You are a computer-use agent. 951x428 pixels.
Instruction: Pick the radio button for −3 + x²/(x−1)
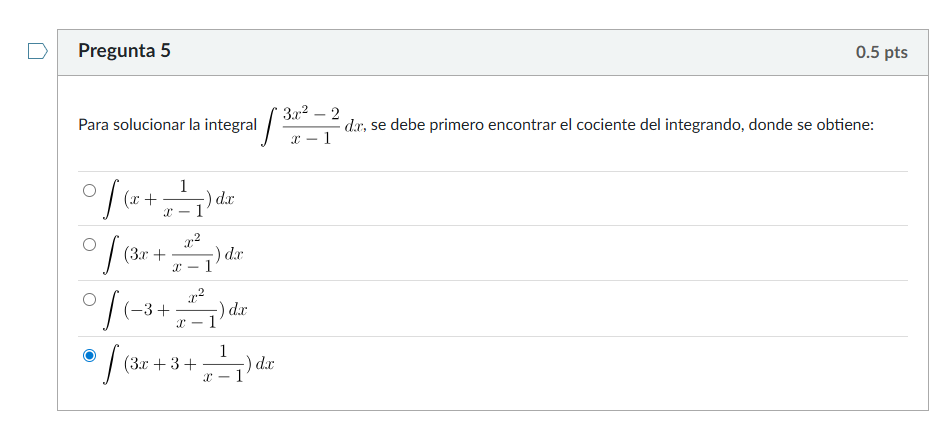click(90, 299)
